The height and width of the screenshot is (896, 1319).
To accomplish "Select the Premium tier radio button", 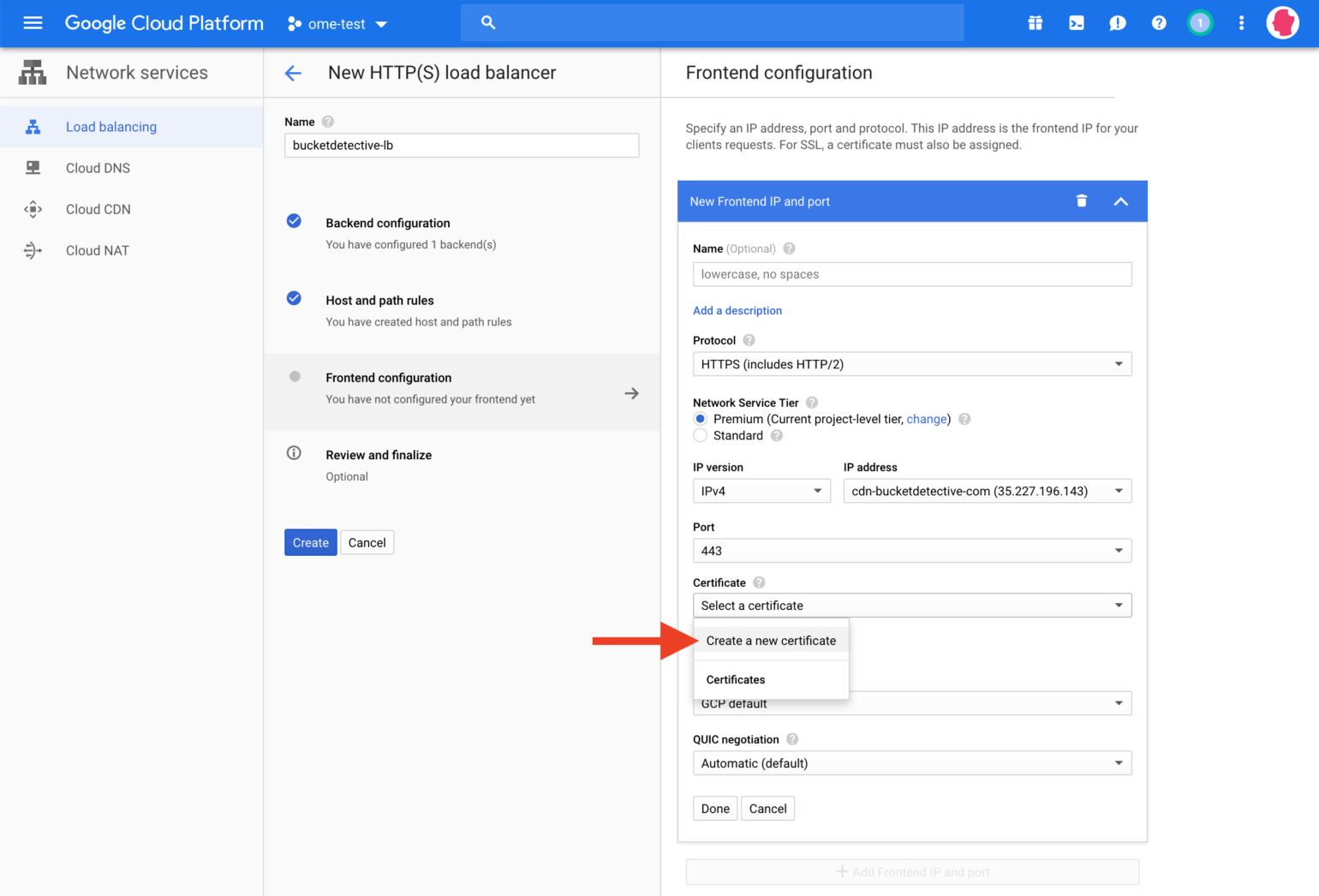I will 701,419.
